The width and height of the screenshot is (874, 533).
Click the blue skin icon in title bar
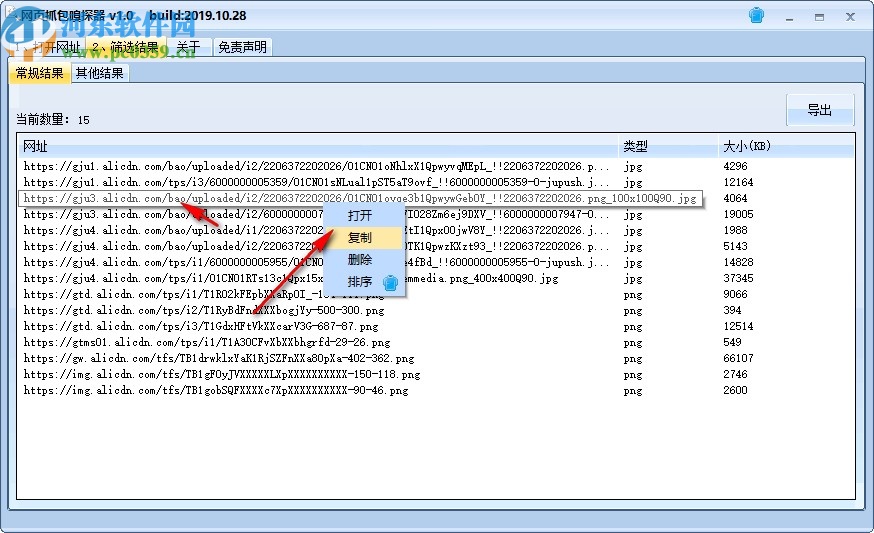[x=756, y=15]
